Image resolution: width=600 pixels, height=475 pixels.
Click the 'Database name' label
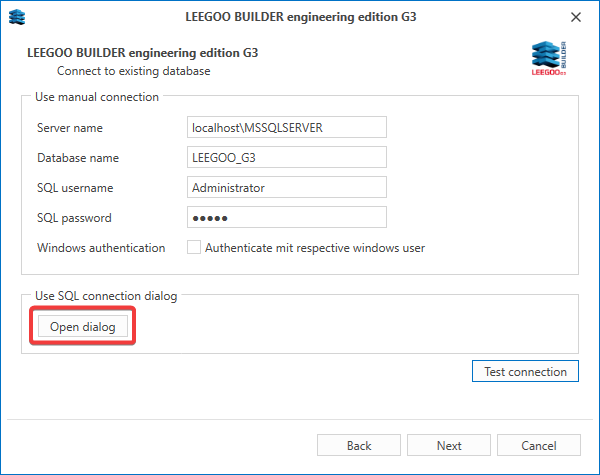(x=78, y=158)
